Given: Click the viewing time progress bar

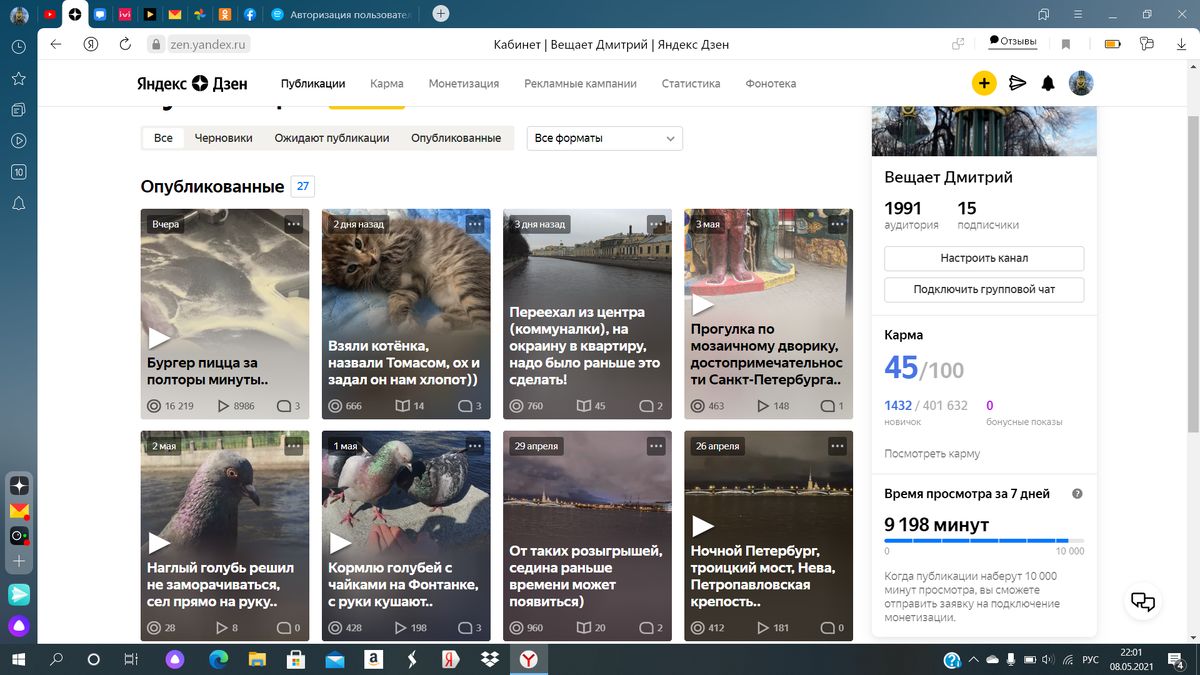Looking at the screenshot, I should point(984,541).
